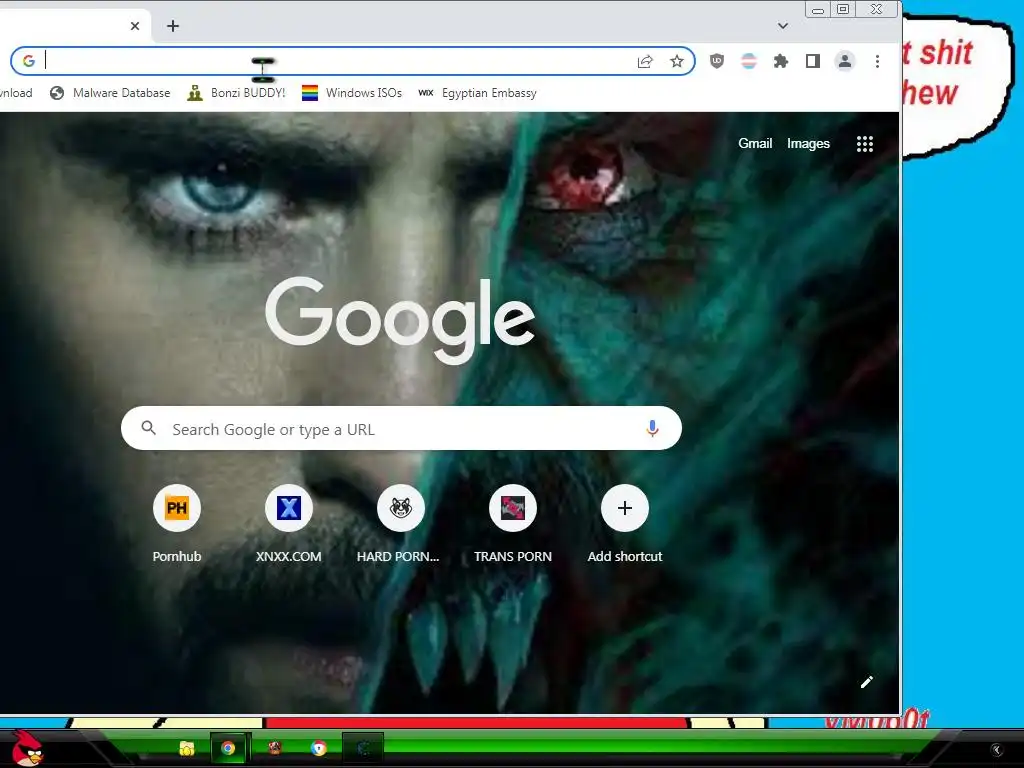
Task: Click the Angry Birds start button
Action: point(27,748)
